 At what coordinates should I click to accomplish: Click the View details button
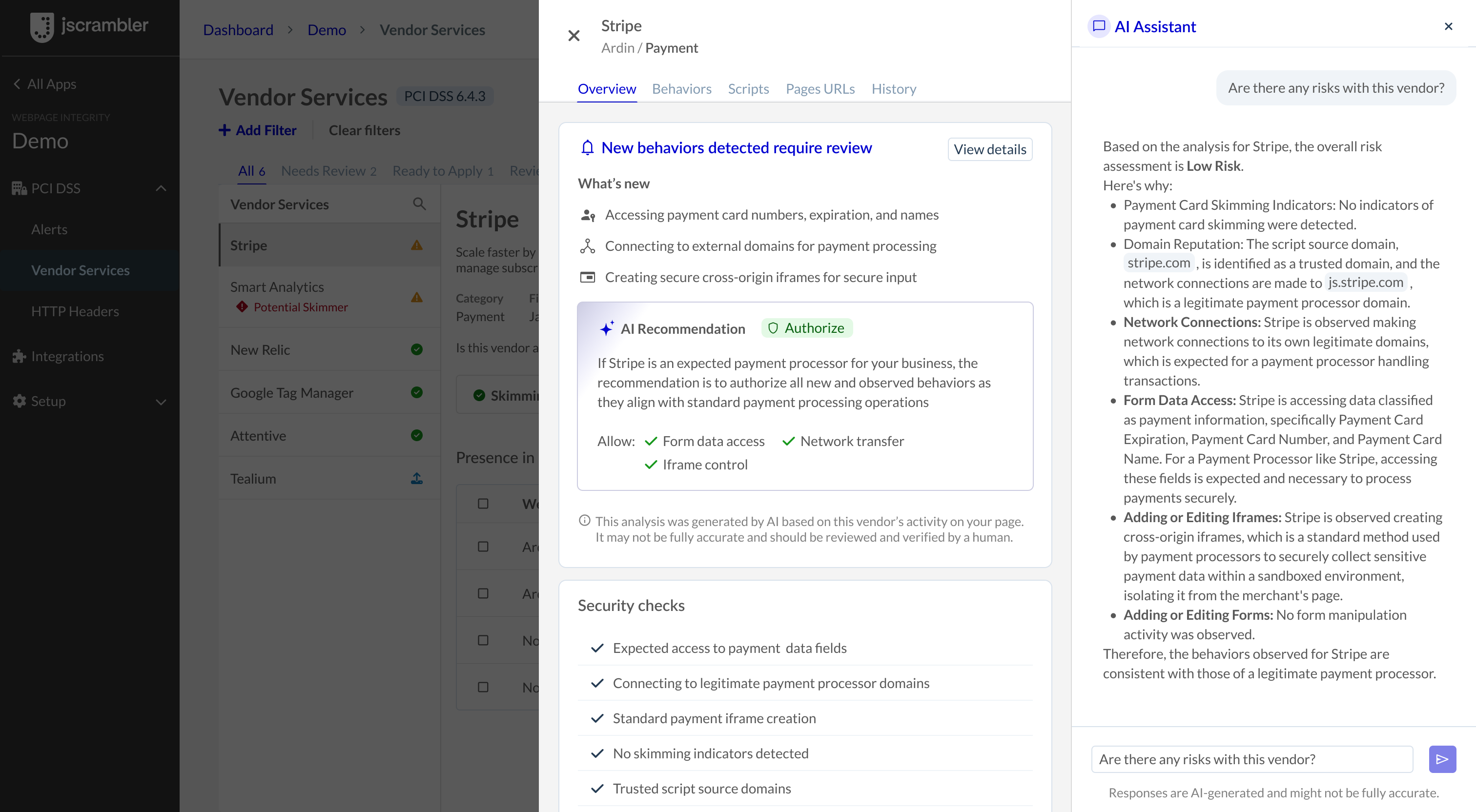pyautogui.click(x=989, y=149)
